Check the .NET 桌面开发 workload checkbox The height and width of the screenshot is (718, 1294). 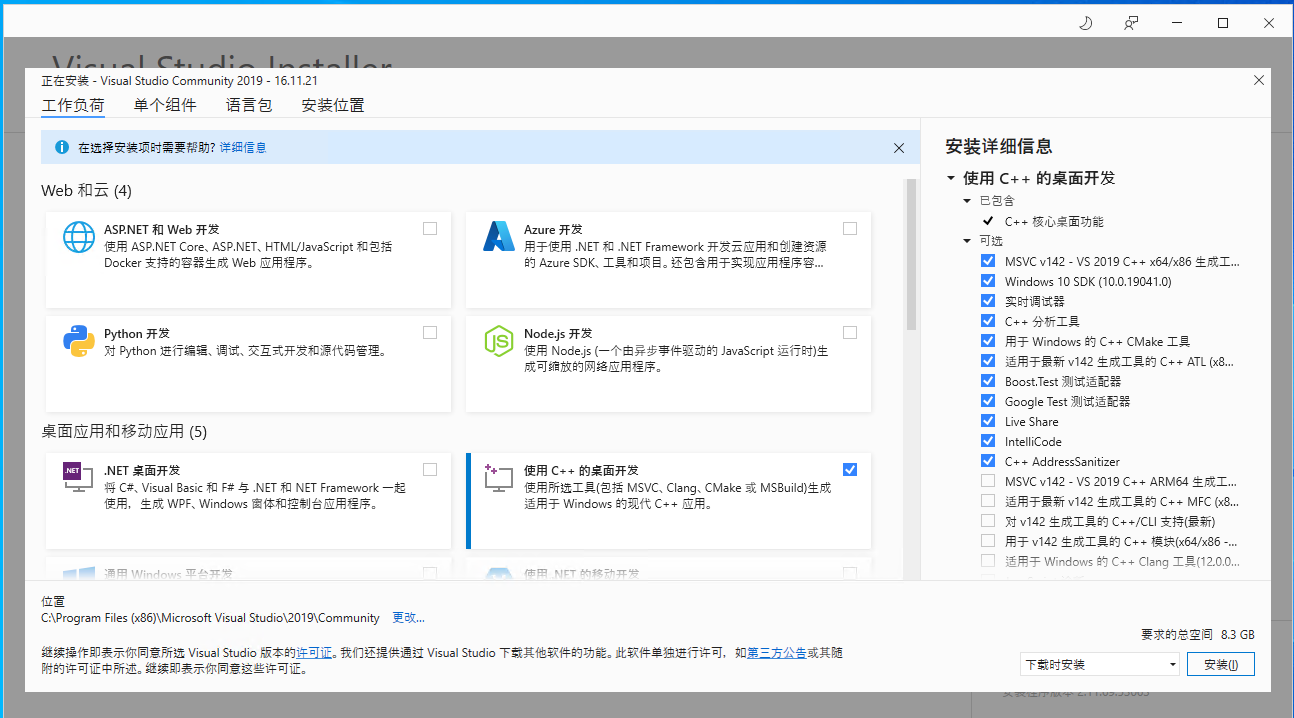[430, 469]
